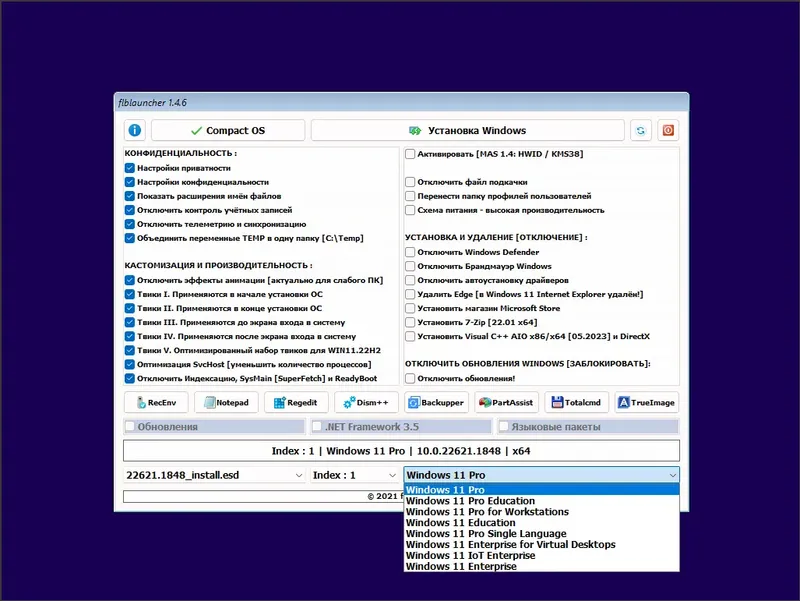Toggle the .NET Framework 3.5 checkbox
The width and height of the screenshot is (800, 601).
(x=317, y=426)
